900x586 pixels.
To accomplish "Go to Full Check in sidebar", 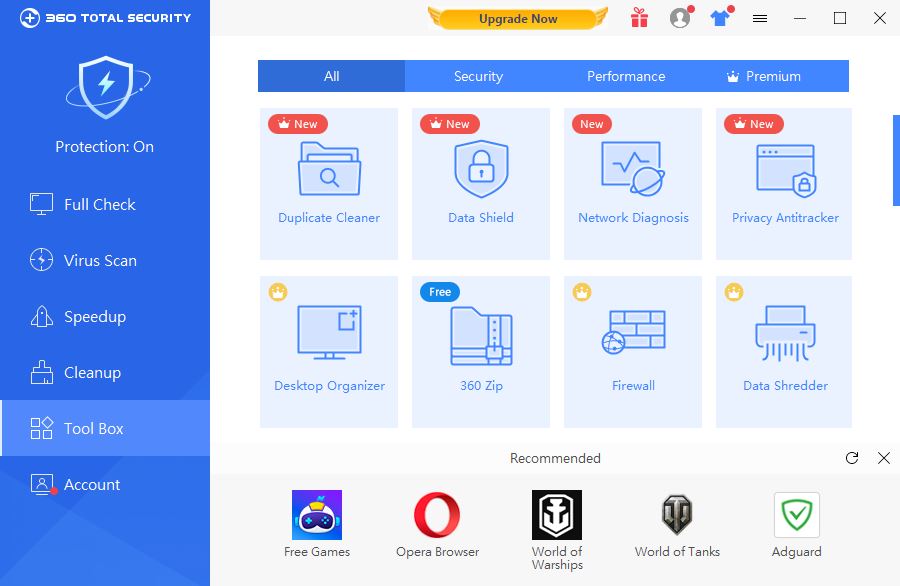I will (105, 204).
